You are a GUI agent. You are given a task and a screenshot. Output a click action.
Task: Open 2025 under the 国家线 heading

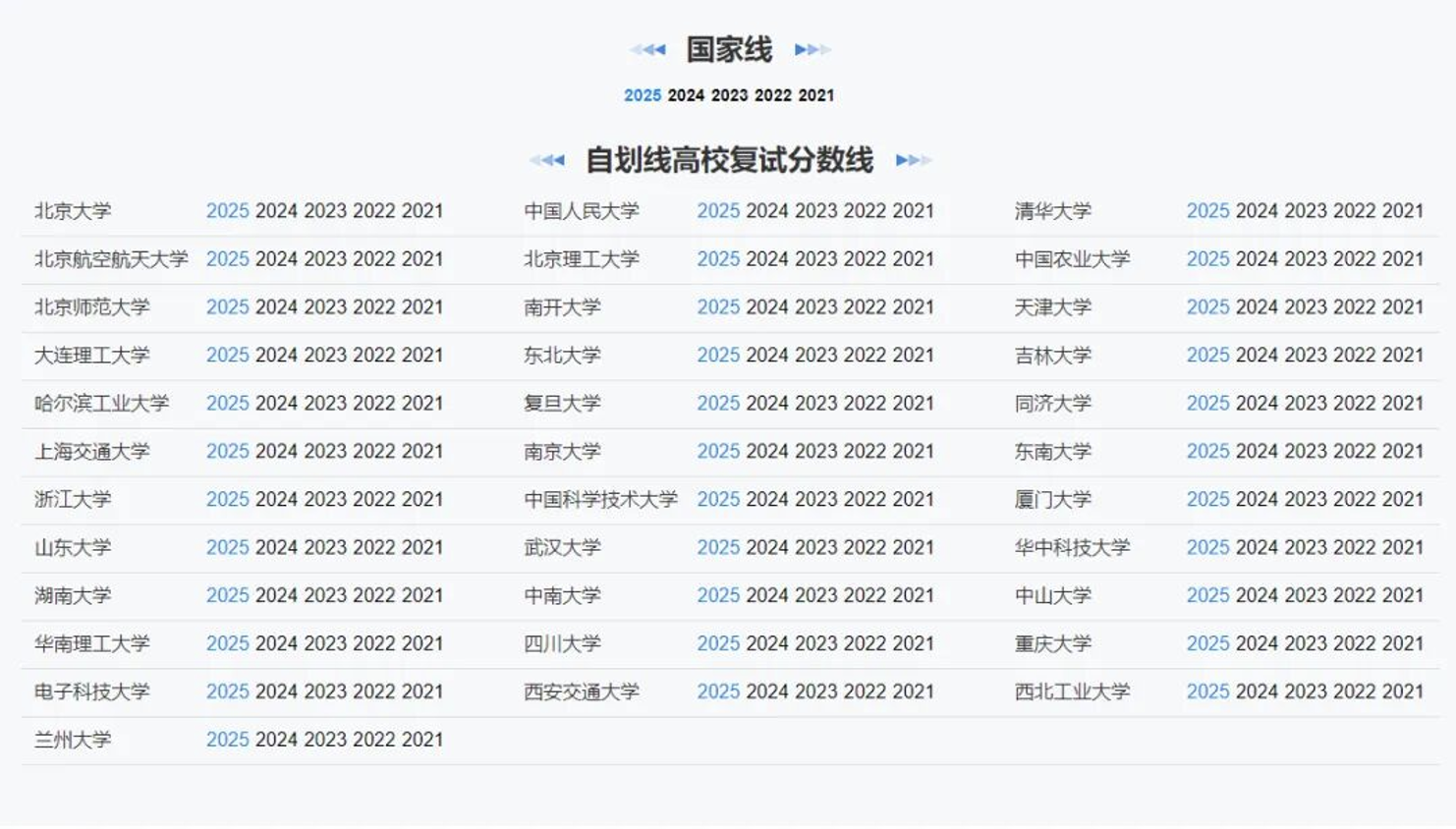[643, 95]
